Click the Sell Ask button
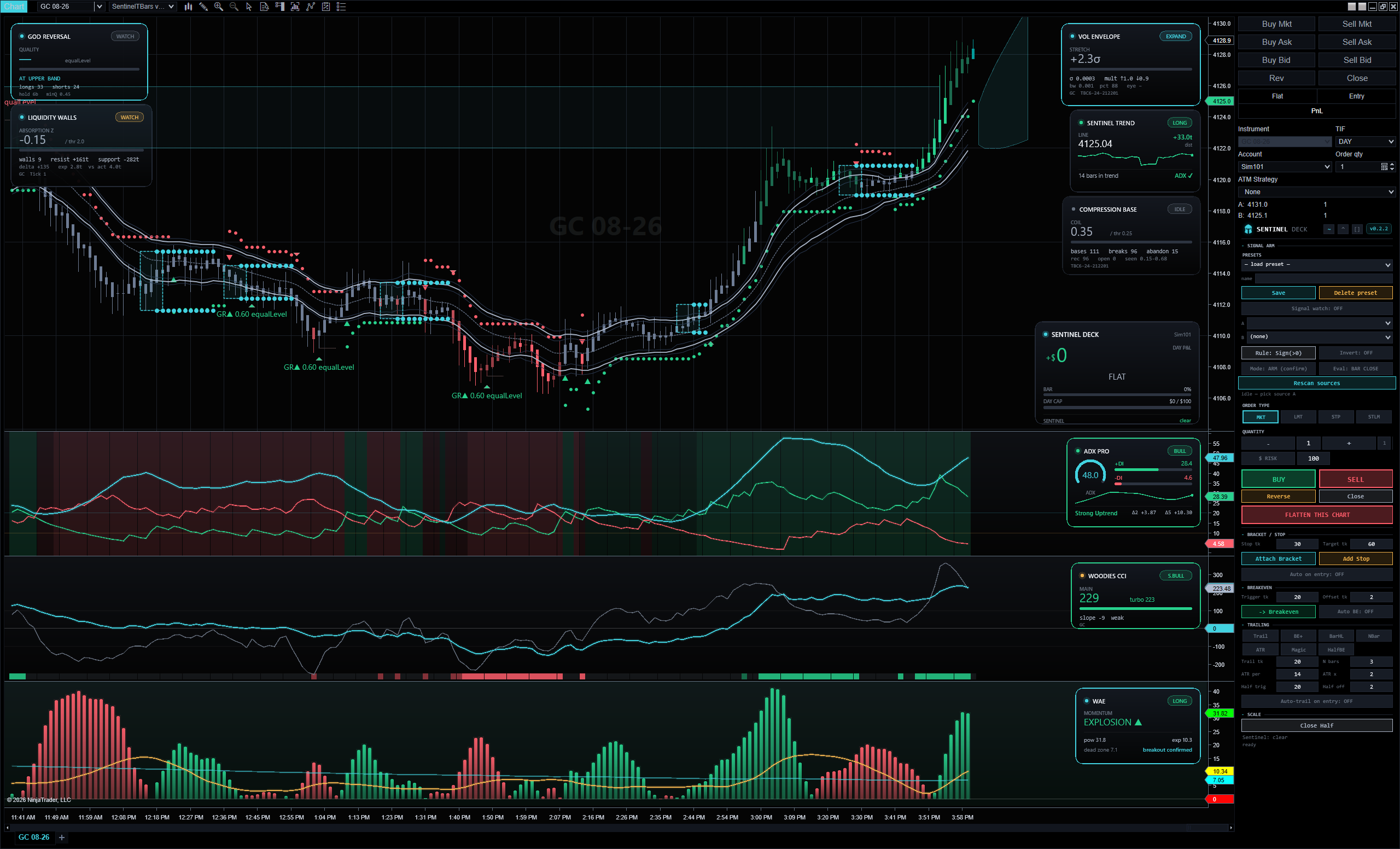Viewport: 1400px width, 849px height. pyautogui.click(x=1357, y=42)
